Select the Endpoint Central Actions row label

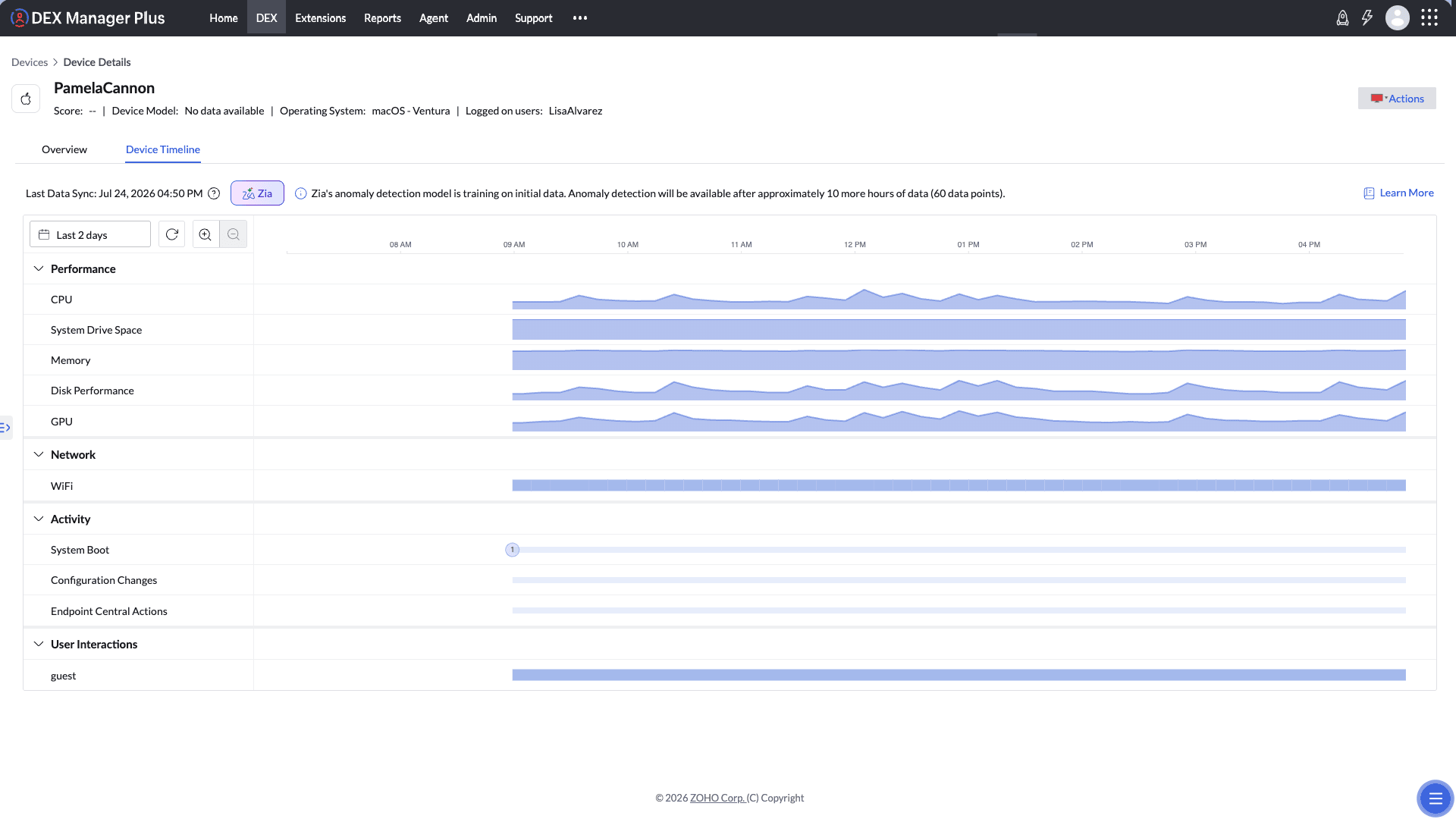(x=109, y=611)
